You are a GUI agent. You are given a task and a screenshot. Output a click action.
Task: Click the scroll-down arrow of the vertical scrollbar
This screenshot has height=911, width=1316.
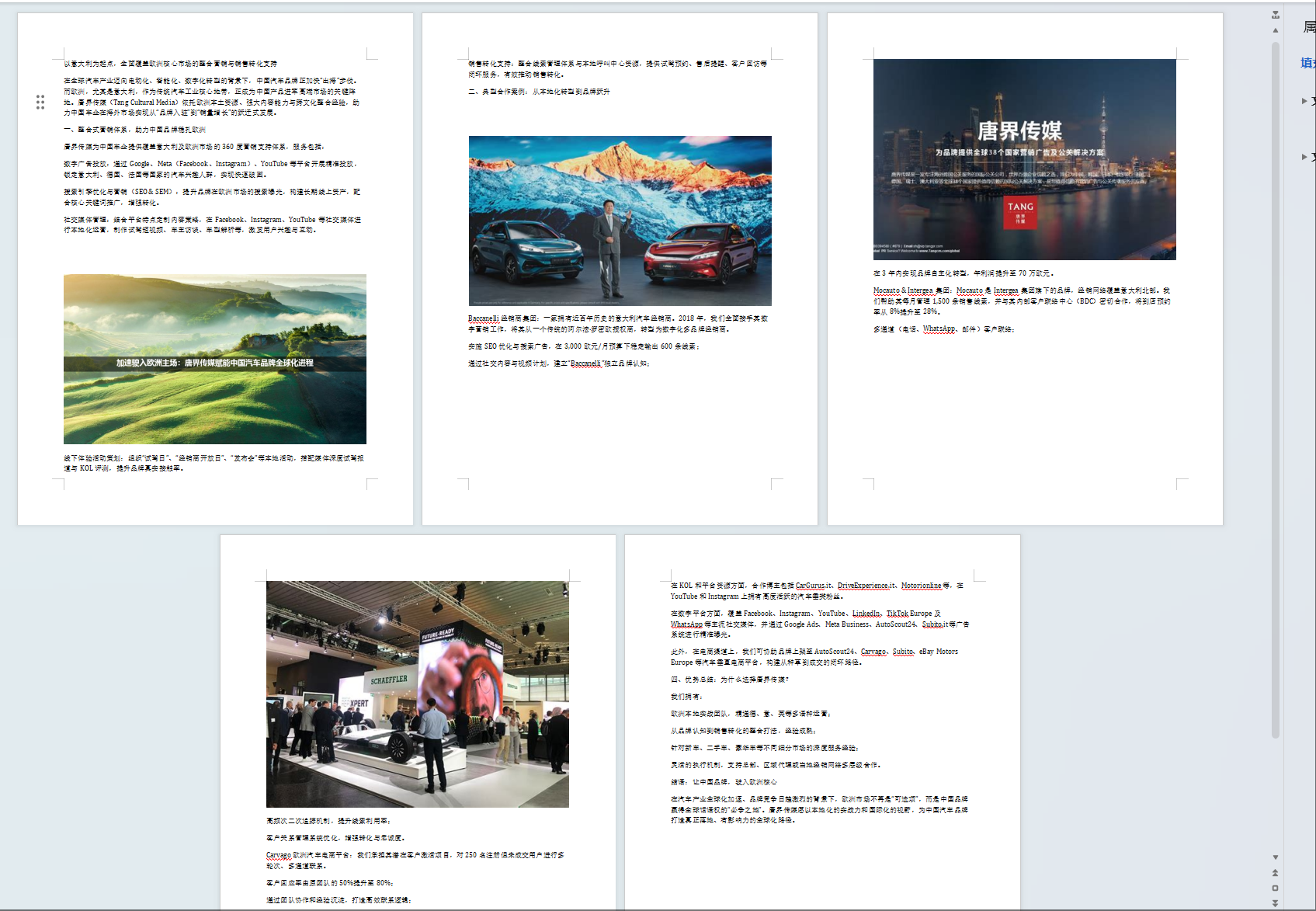click(1275, 857)
